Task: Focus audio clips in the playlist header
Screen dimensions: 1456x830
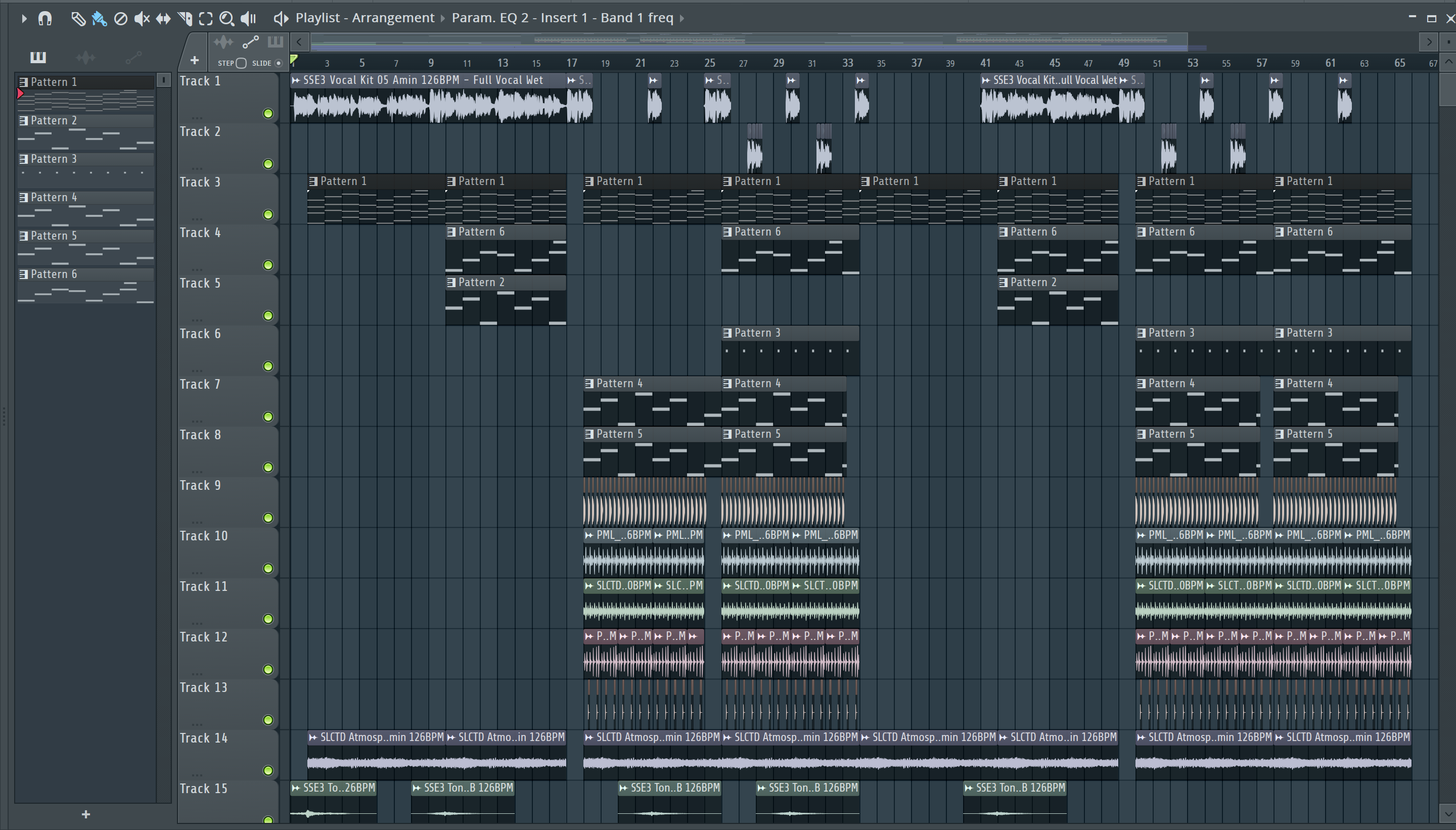Action: coord(223,41)
